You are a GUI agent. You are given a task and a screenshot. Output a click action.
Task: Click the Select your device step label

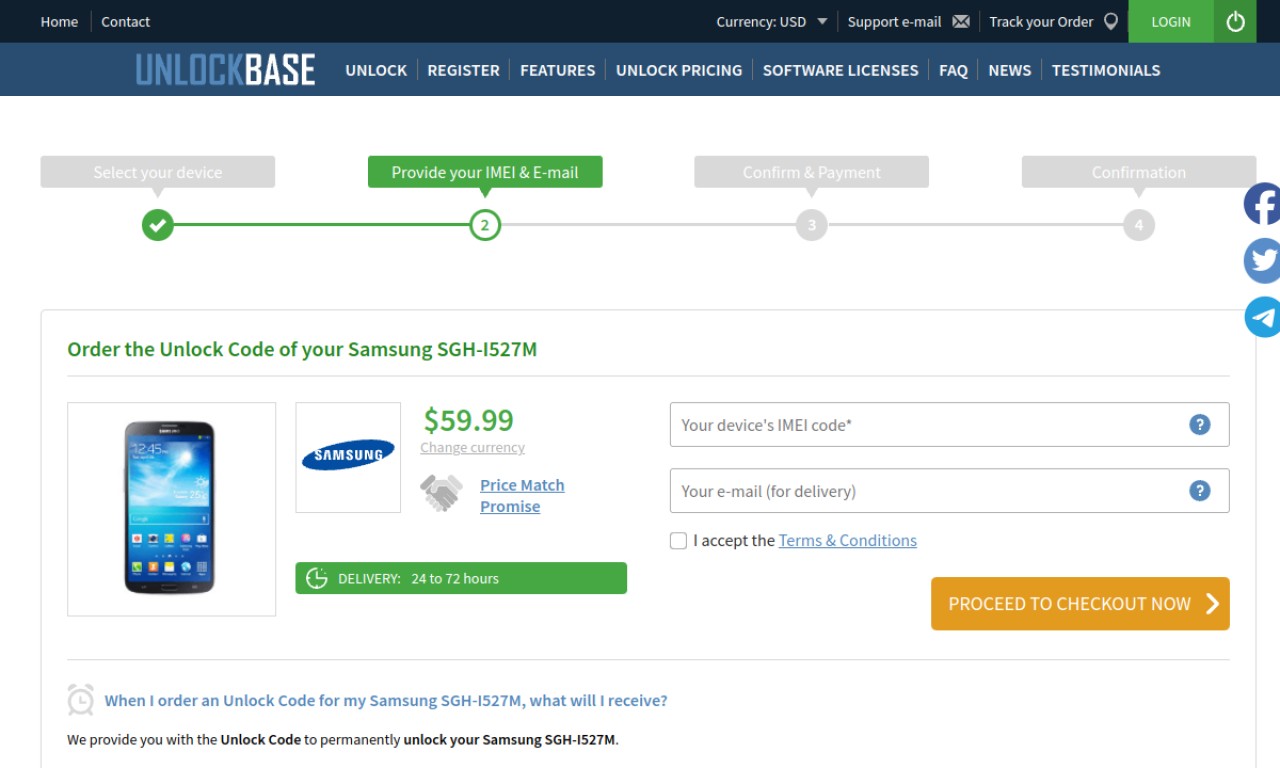tap(157, 172)
